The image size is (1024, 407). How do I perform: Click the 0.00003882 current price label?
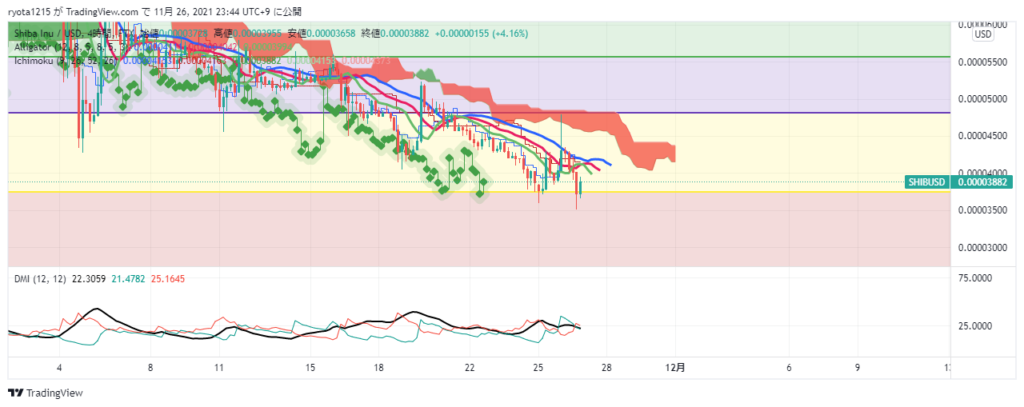pos(981,181)
